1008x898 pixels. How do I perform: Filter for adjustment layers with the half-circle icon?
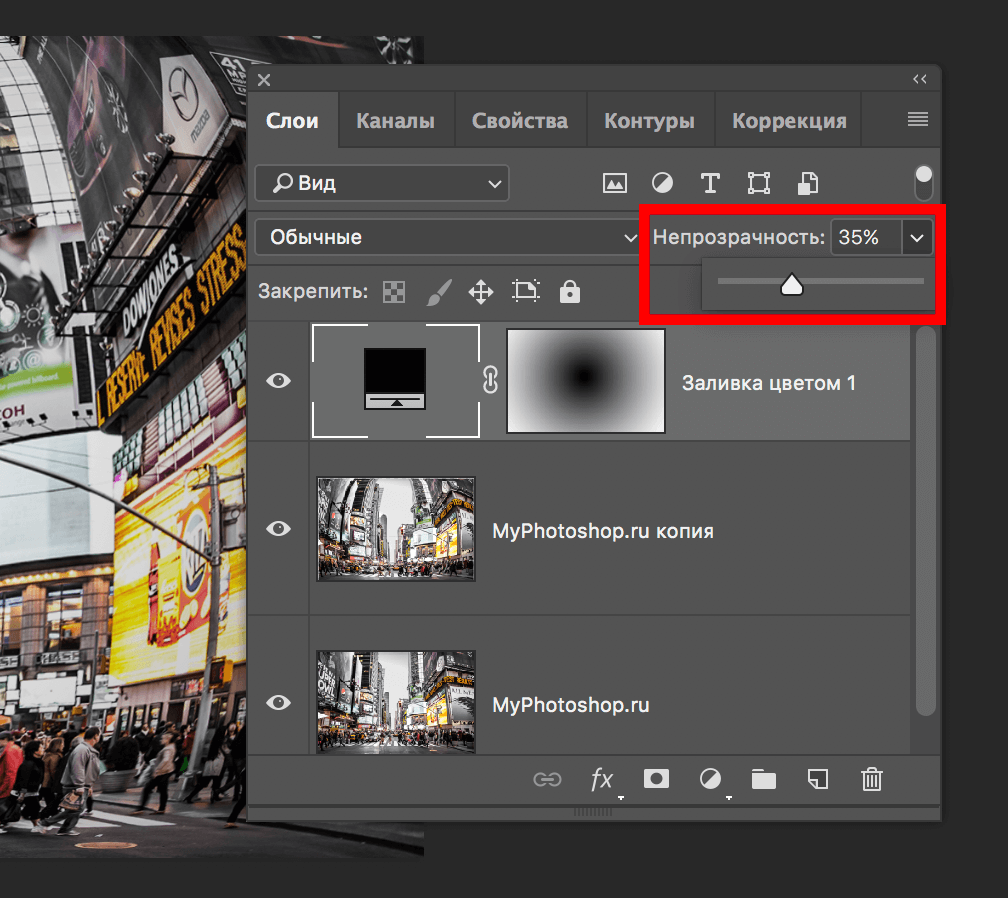click(x=662, y=183)
